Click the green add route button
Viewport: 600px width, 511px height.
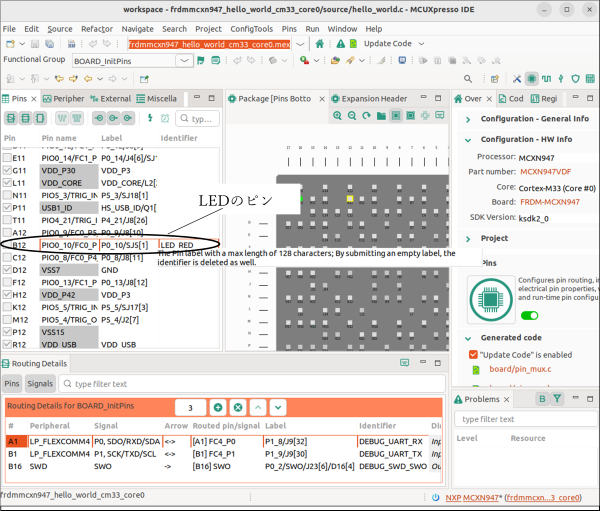(217, 408)
